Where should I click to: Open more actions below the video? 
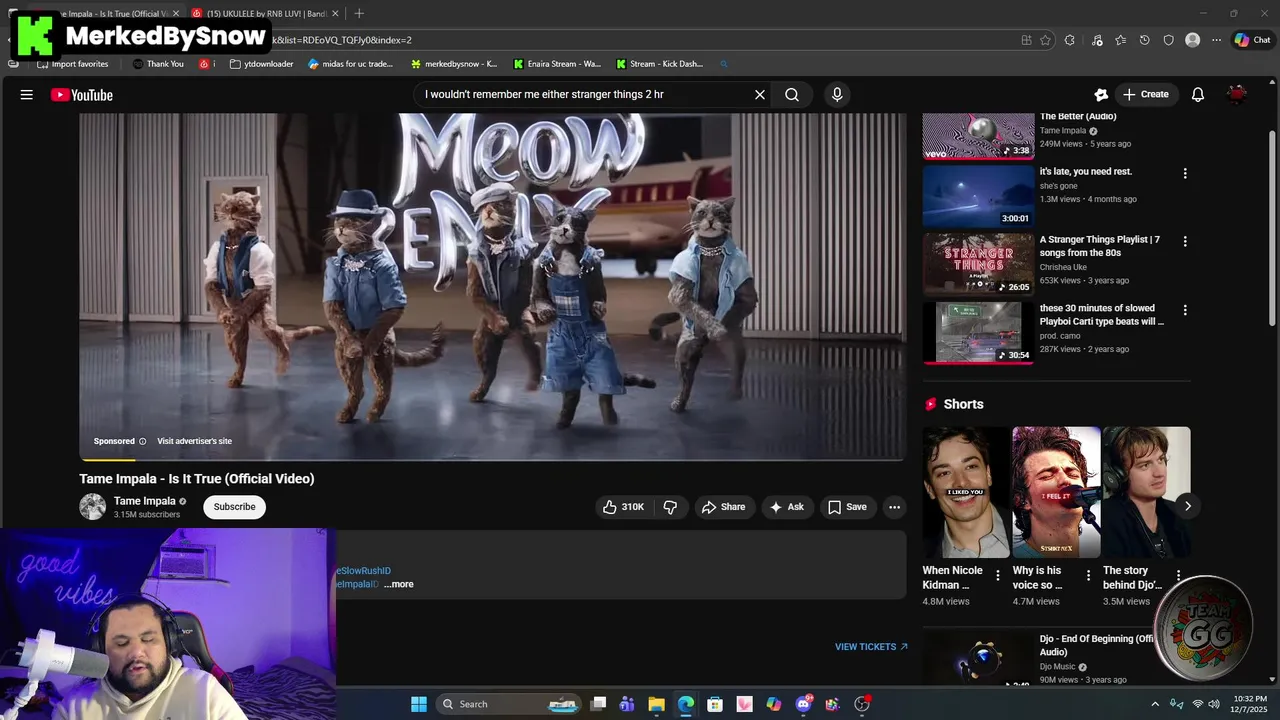coord(895,507)
